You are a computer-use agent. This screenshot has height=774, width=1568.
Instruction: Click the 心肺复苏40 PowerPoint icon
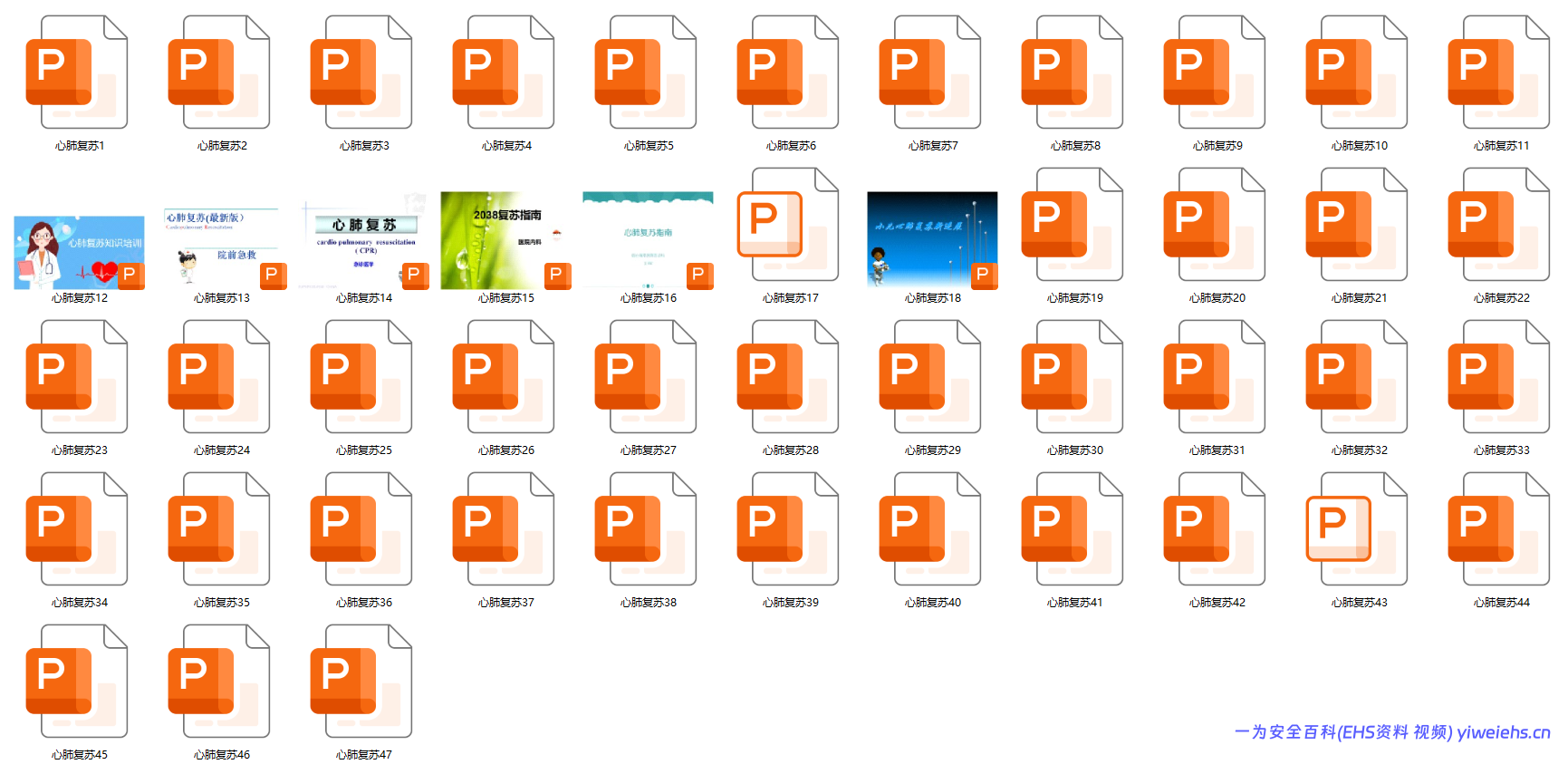tap(931, 529)
